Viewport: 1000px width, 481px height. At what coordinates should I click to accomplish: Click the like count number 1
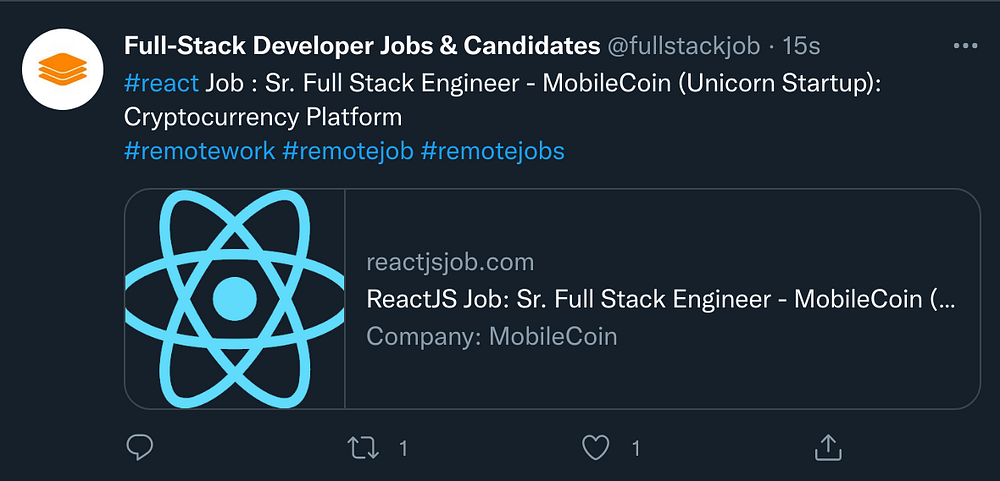click(635, 449)
